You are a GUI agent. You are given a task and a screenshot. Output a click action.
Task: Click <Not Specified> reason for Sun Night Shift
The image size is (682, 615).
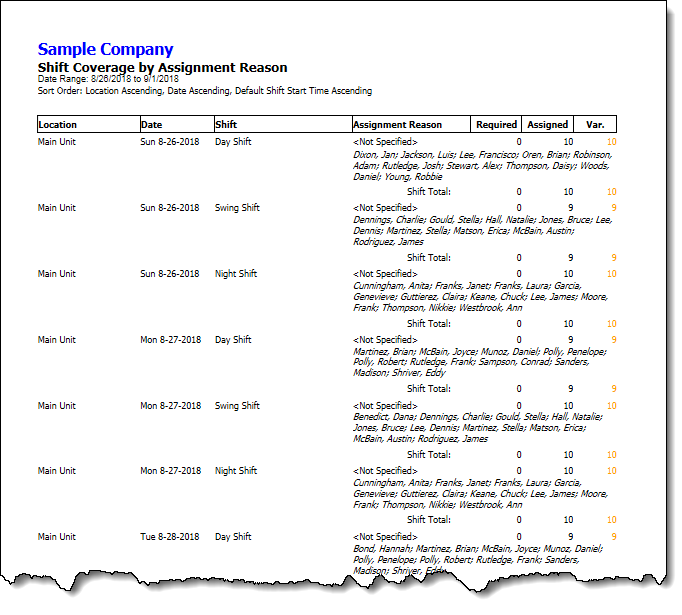click(x=385, y=274)
